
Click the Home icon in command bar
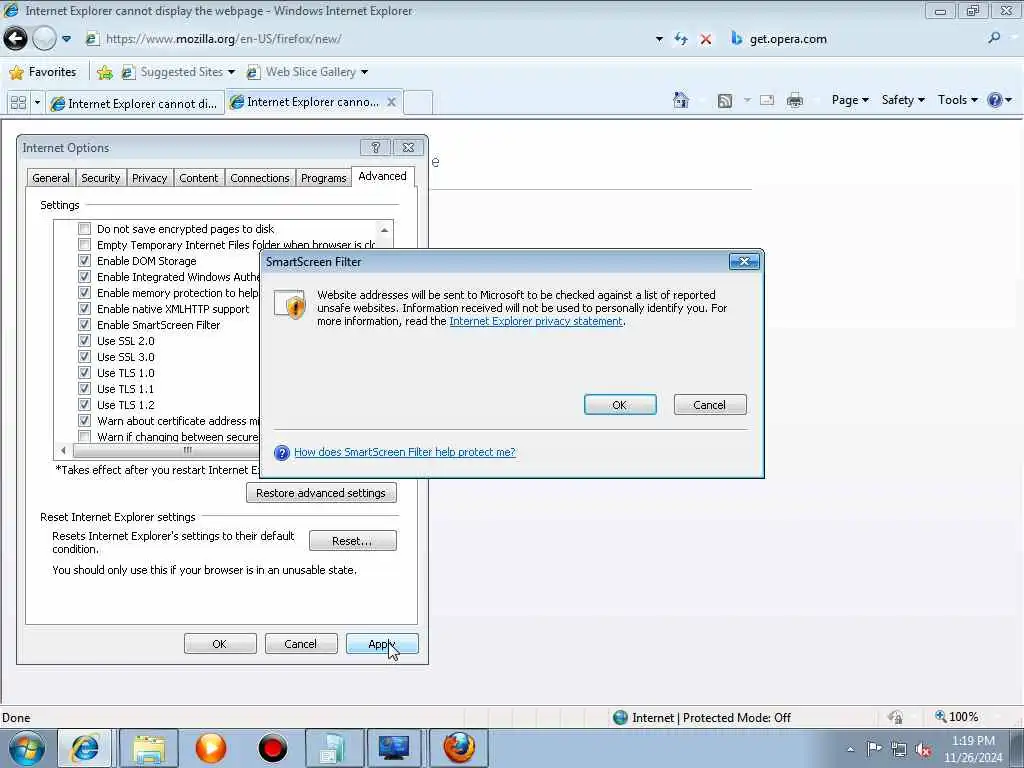coord(681,100)
